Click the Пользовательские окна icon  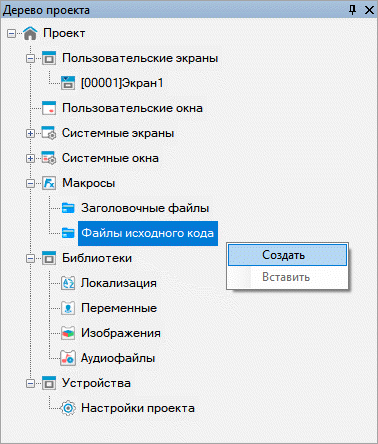[49, 108]
